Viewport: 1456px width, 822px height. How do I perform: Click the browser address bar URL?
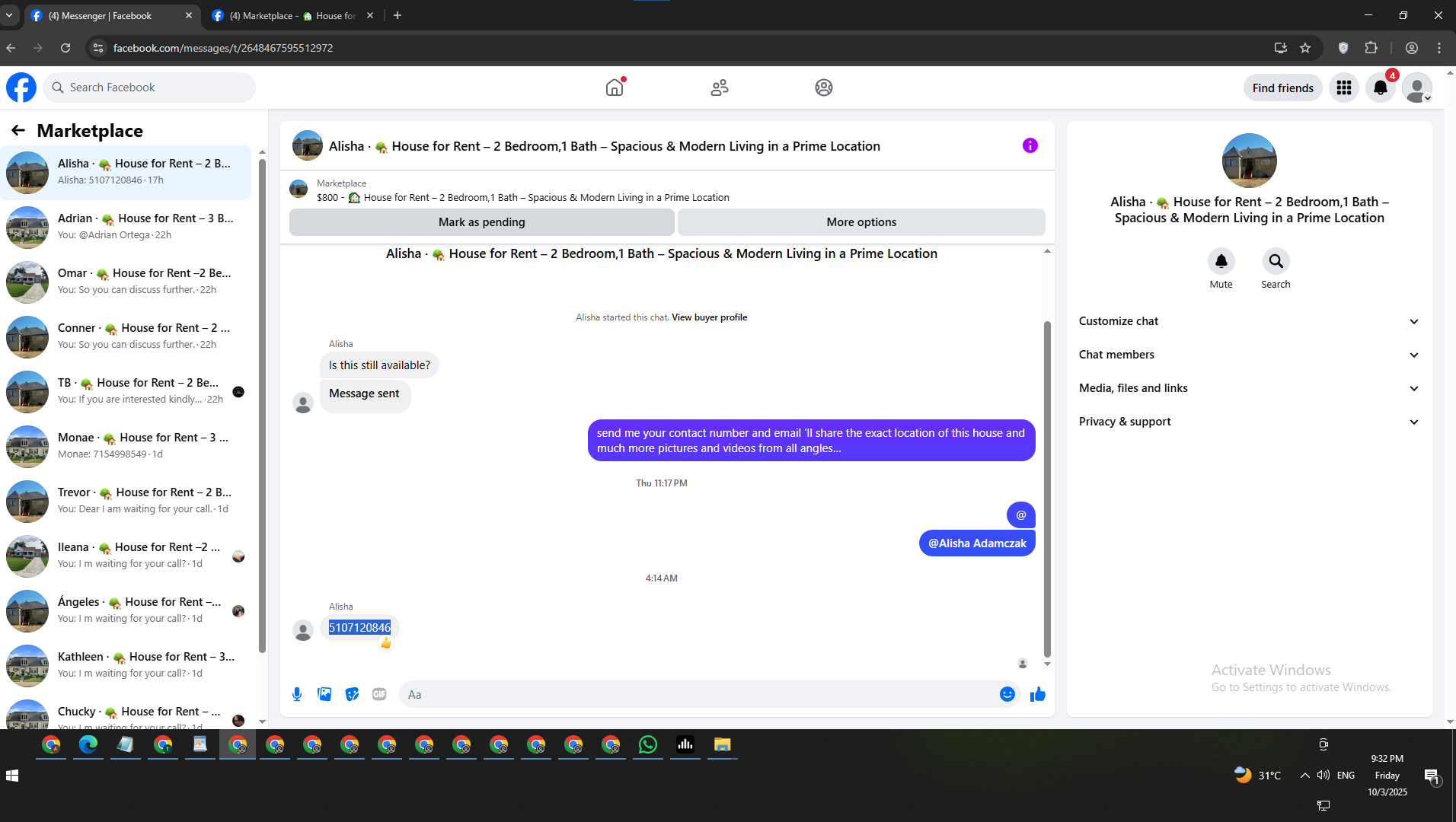click(x=222, y=48)
